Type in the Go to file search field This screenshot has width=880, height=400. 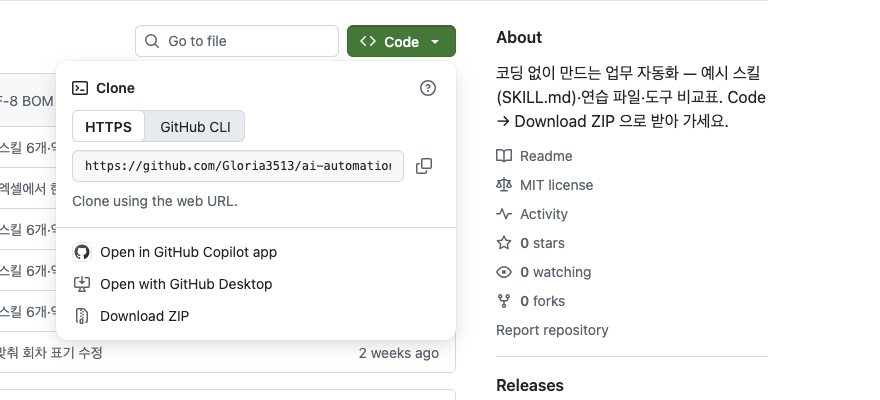pos(237,41)
